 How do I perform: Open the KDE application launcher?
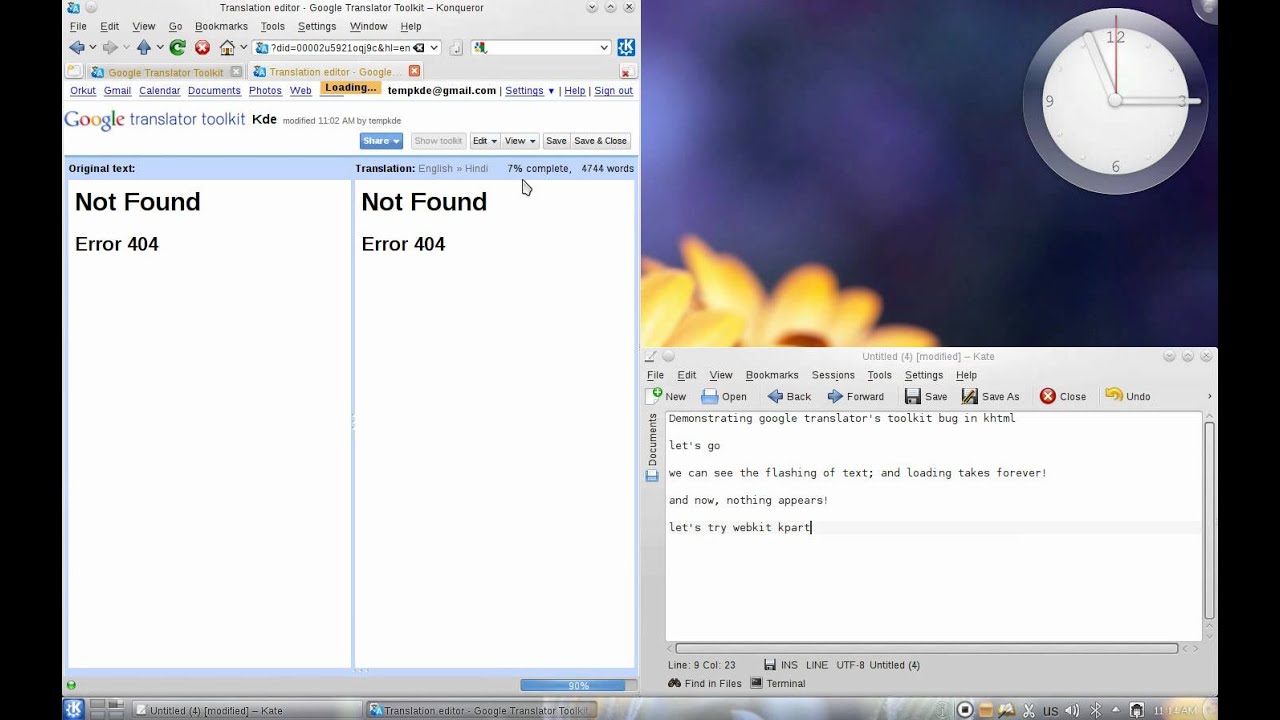click(x=73, y=709)
